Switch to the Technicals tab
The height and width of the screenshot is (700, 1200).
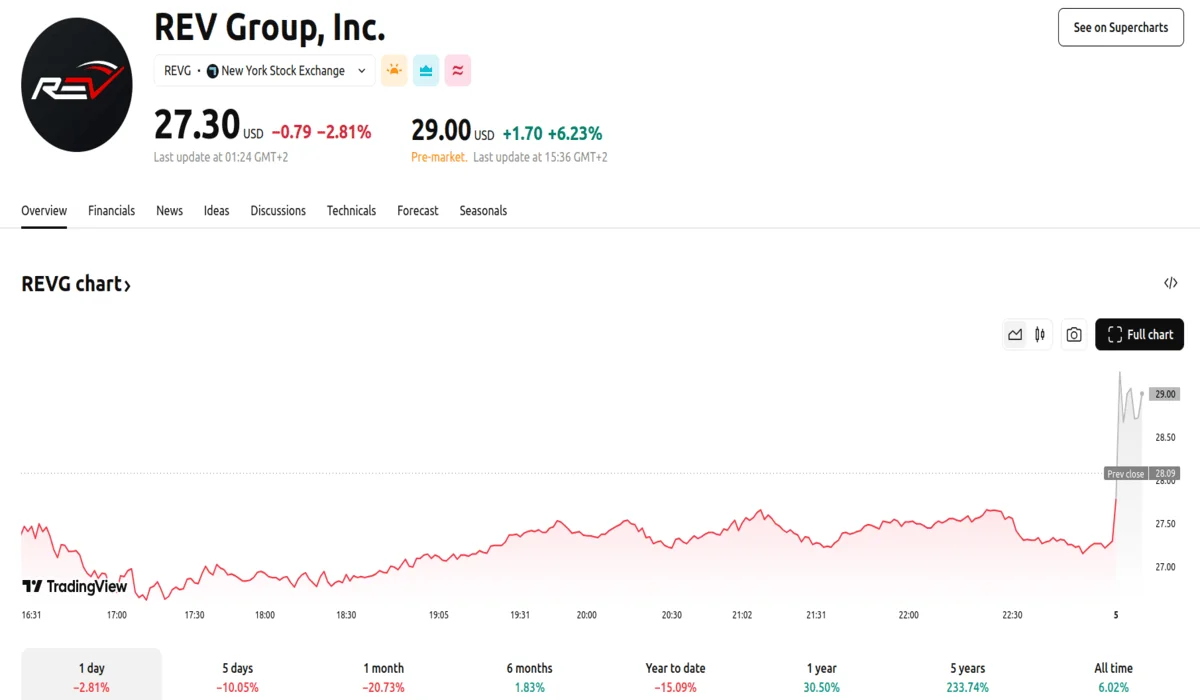351,211
